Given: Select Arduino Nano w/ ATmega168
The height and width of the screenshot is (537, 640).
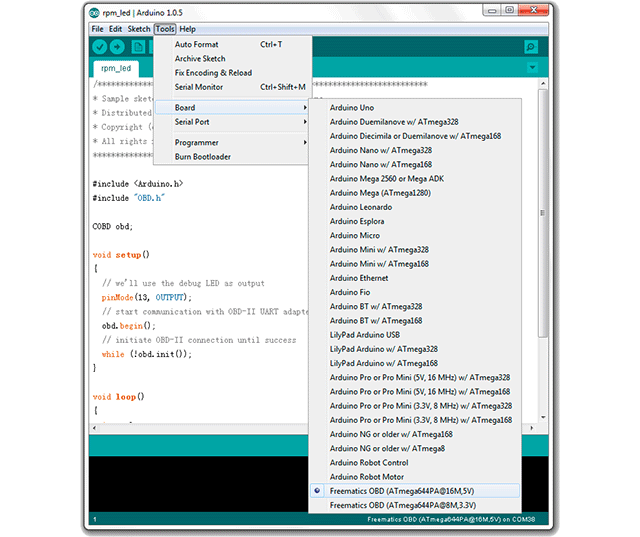Looking at the screenshot, I should [x=415, y=164].
